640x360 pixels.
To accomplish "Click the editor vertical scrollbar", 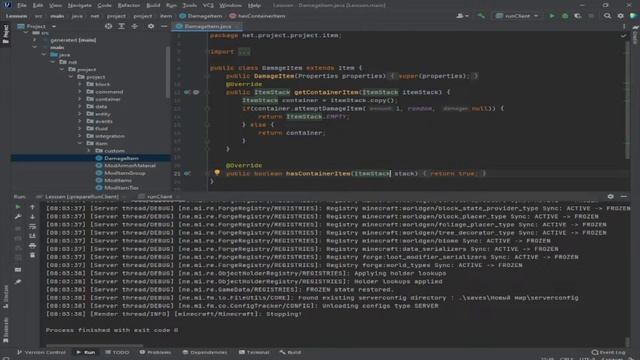I will tap(627, 100).
